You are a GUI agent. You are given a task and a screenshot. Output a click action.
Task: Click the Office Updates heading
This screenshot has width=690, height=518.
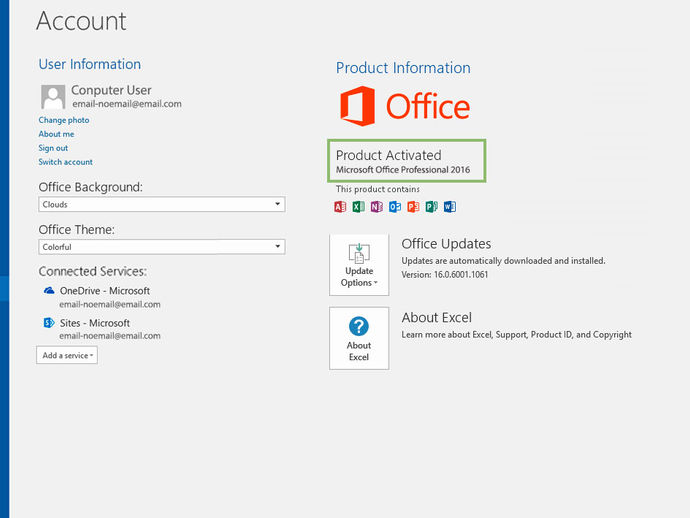[446, 244]
